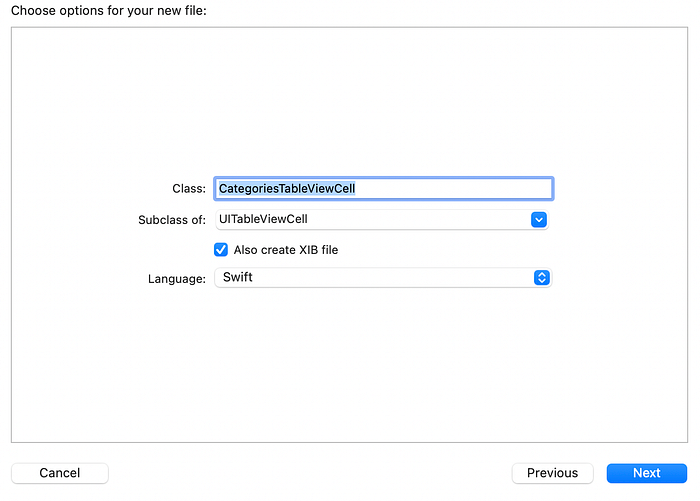The height and width of the screenshot is (501, 700).
Task: Open the Subclass of dropdown arrow
Action: (538, 220)
